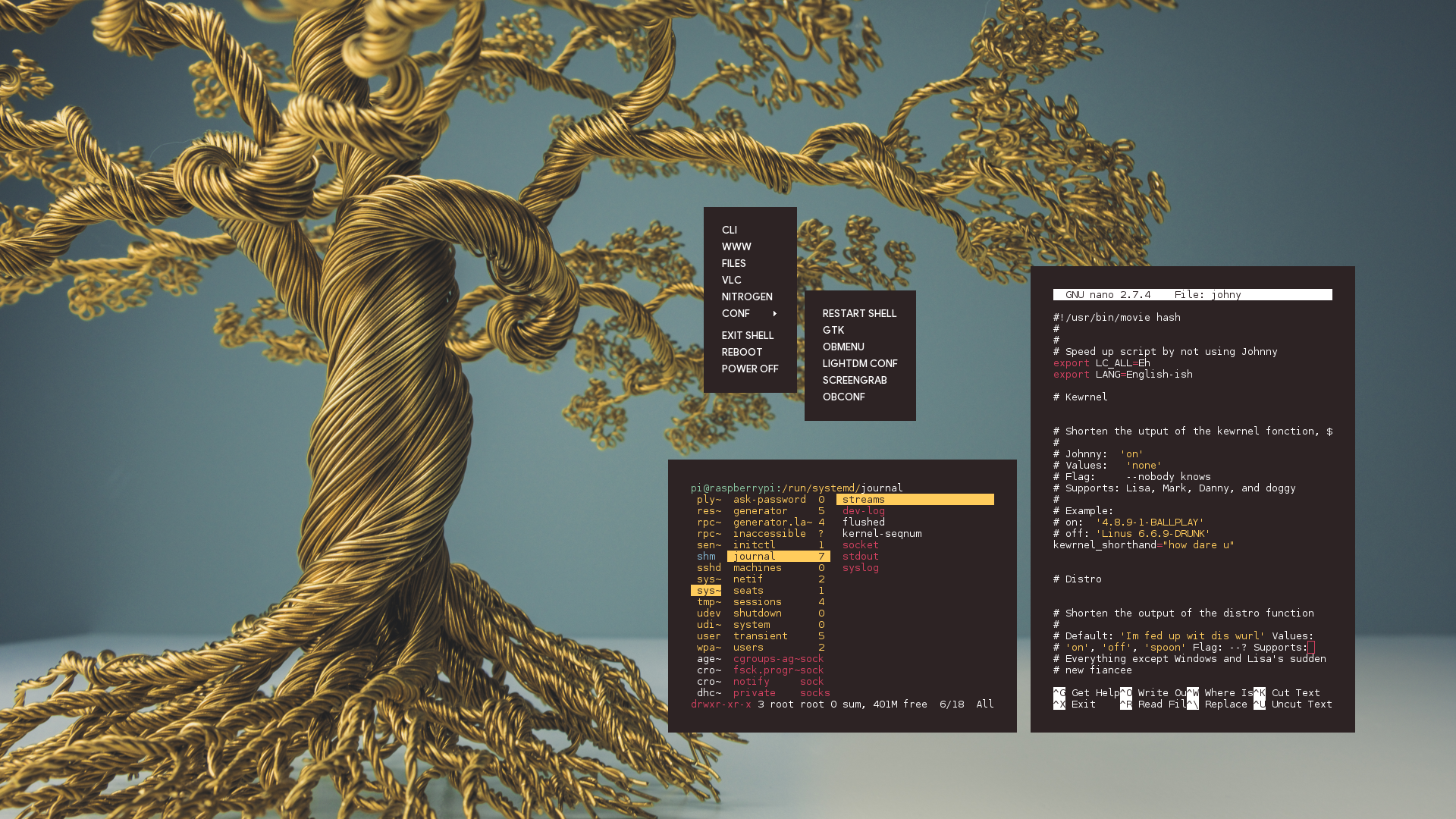Open CLI from the Openbox menu
Viewport: 1456px width, 819px height.
(x=729, y=230)
